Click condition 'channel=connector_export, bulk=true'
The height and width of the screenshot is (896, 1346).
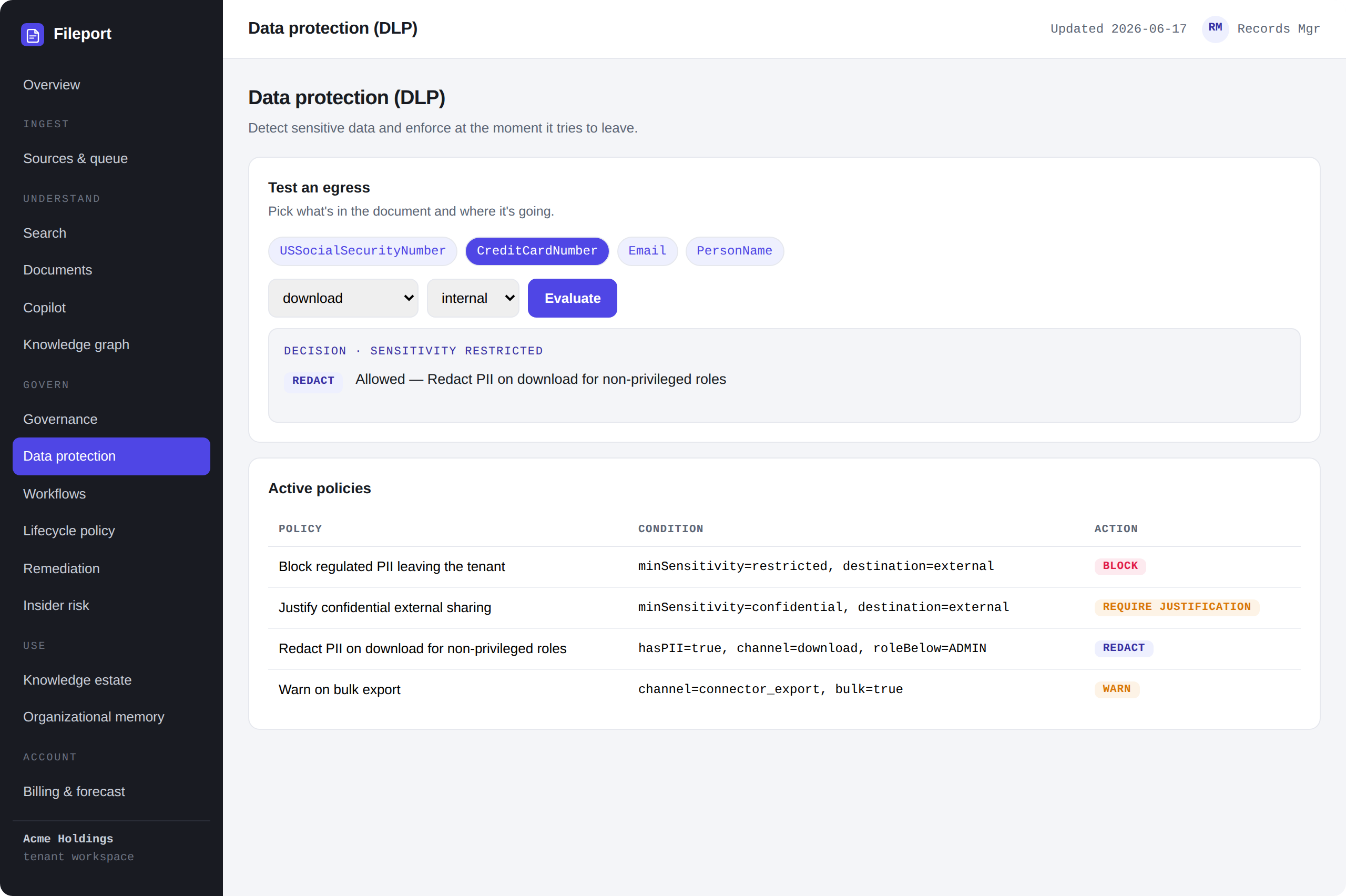(770, 690)
